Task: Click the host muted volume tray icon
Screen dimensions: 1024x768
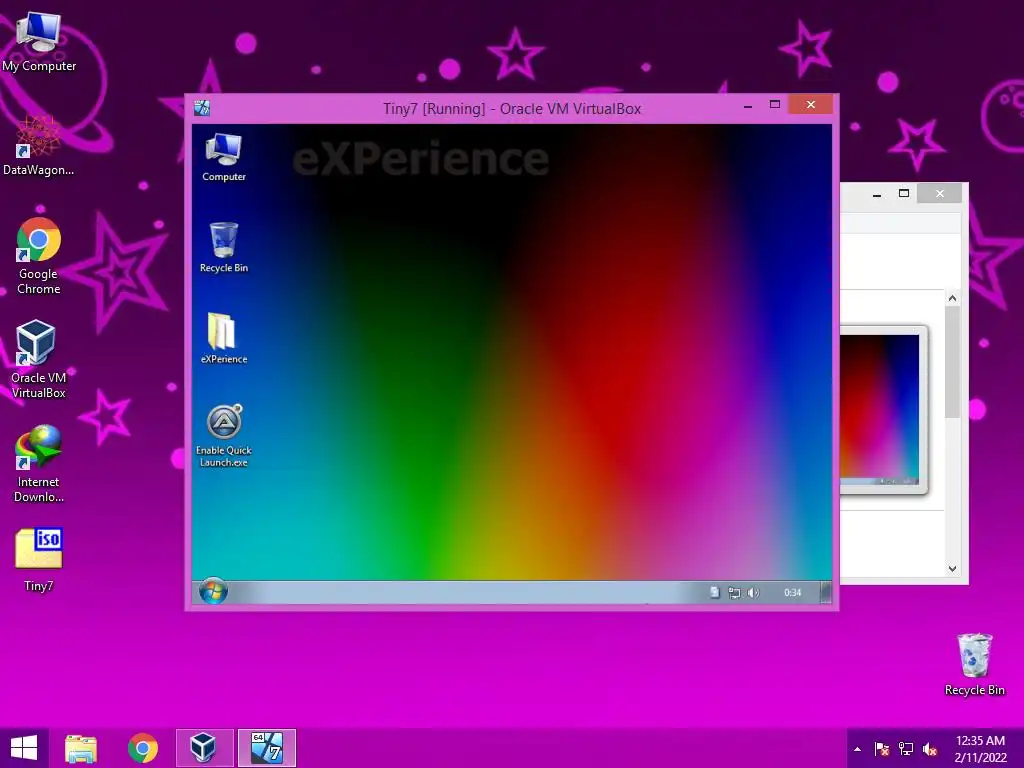Action: coord(930,749)
